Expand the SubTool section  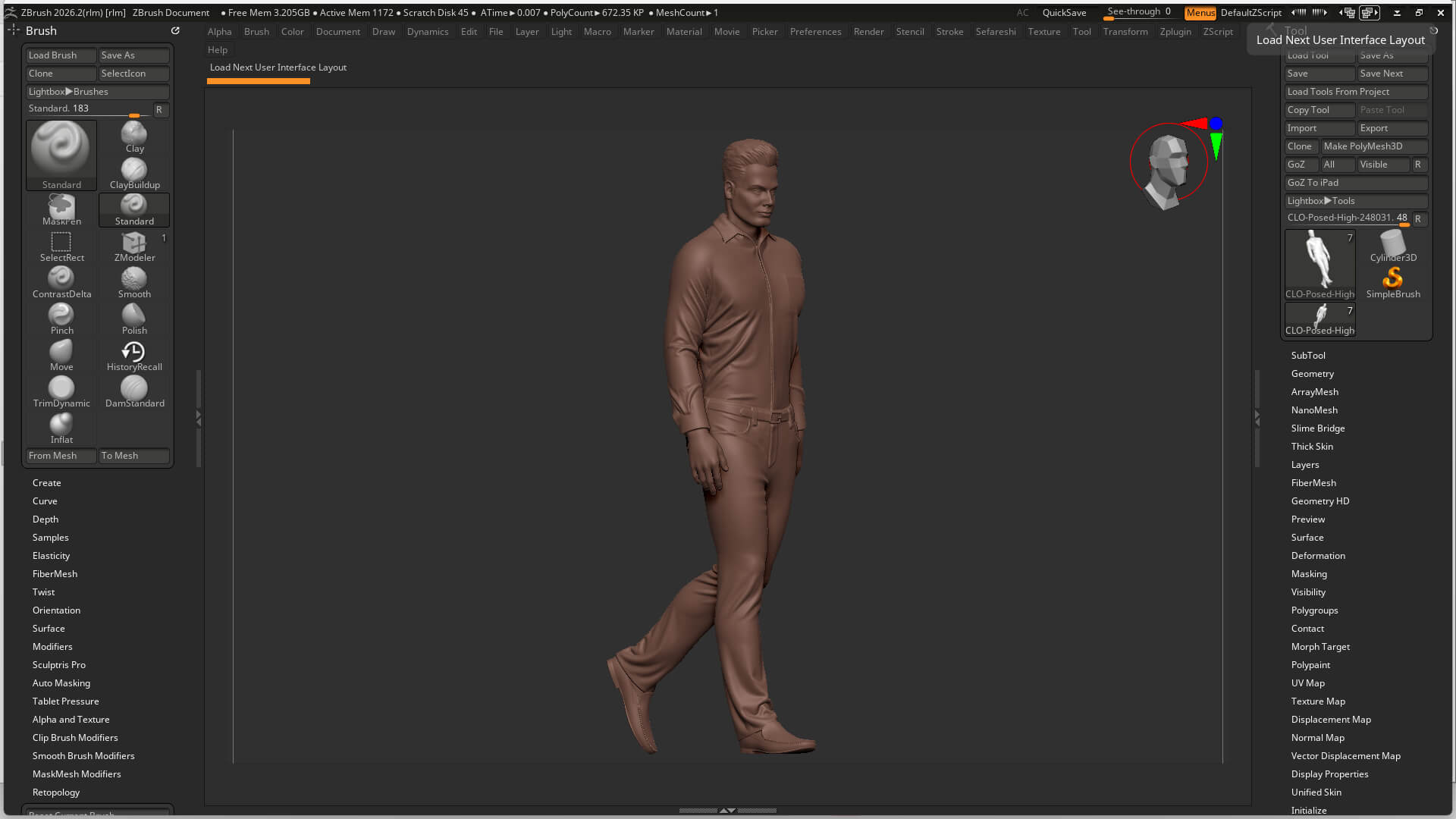[x=1308, y=356]
